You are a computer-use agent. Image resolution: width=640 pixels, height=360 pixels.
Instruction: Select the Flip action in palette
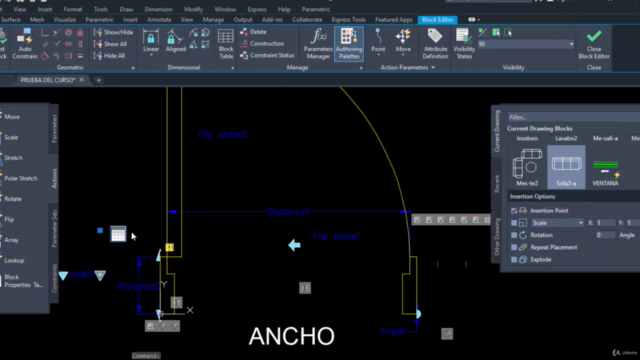[x=9, y=219]
